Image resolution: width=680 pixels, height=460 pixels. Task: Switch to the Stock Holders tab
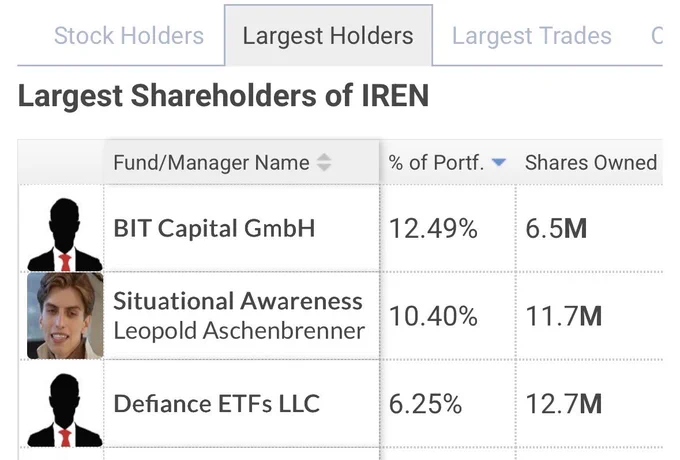(x=129, y=36)
